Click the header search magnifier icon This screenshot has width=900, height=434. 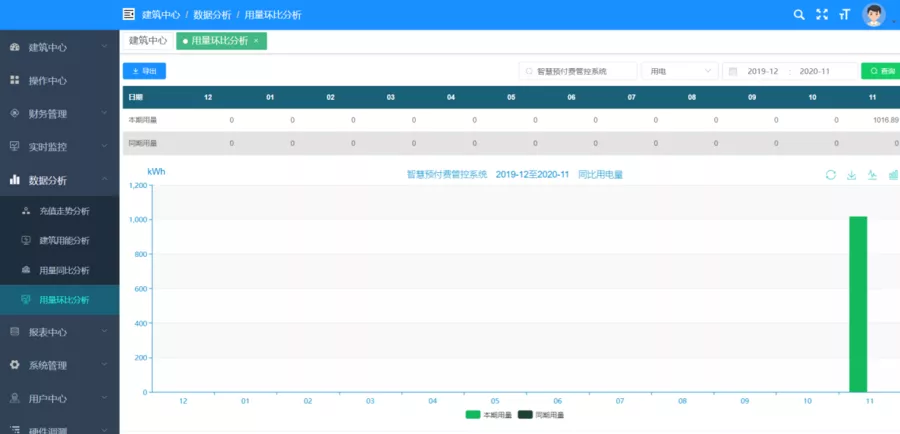click(x=798, y=15)
